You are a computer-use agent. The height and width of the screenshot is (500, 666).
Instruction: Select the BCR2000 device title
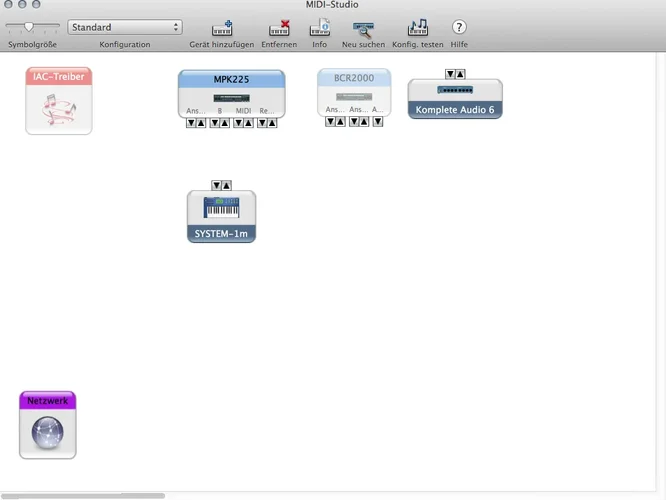coord(354,78)
